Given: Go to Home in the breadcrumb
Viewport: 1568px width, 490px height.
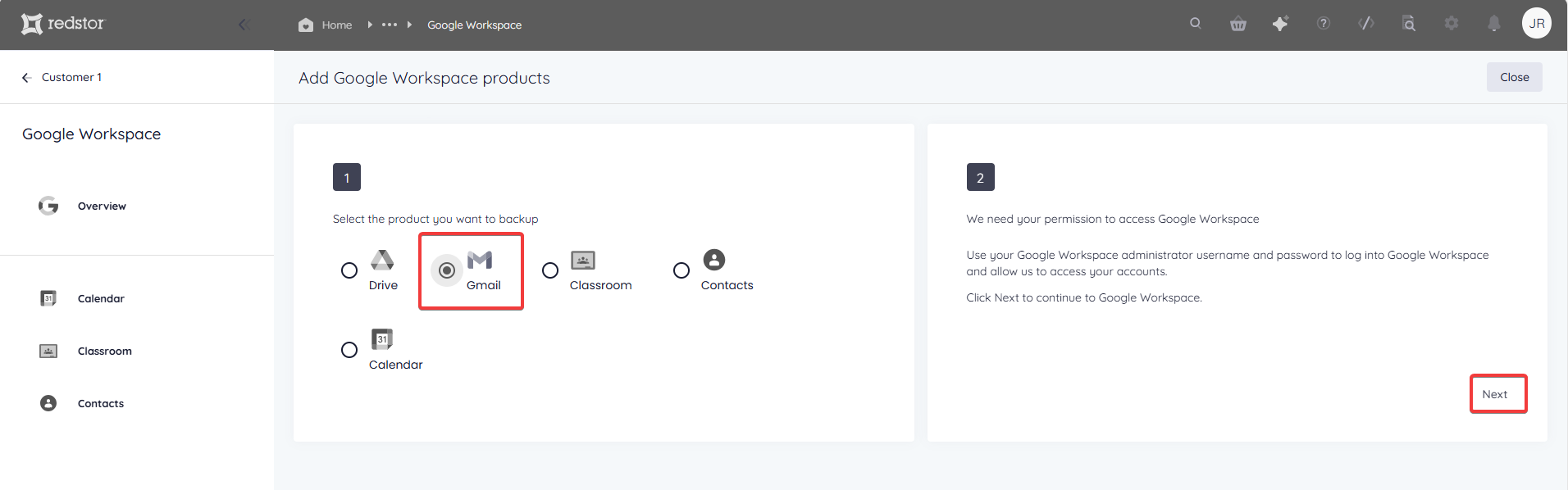Looking at the screenshot, I should click(326, 25).
